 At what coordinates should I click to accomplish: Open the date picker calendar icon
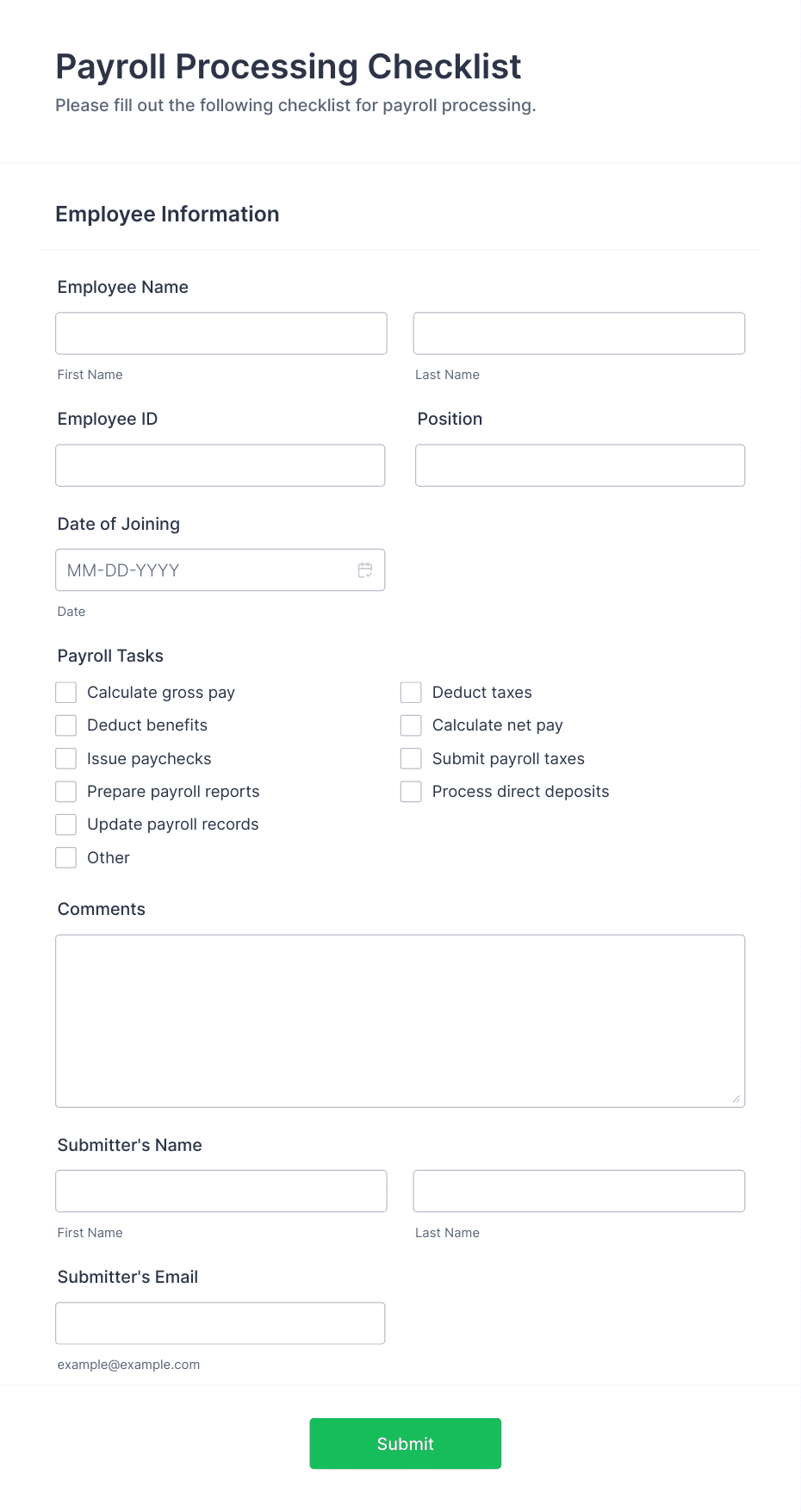point(364,569)
